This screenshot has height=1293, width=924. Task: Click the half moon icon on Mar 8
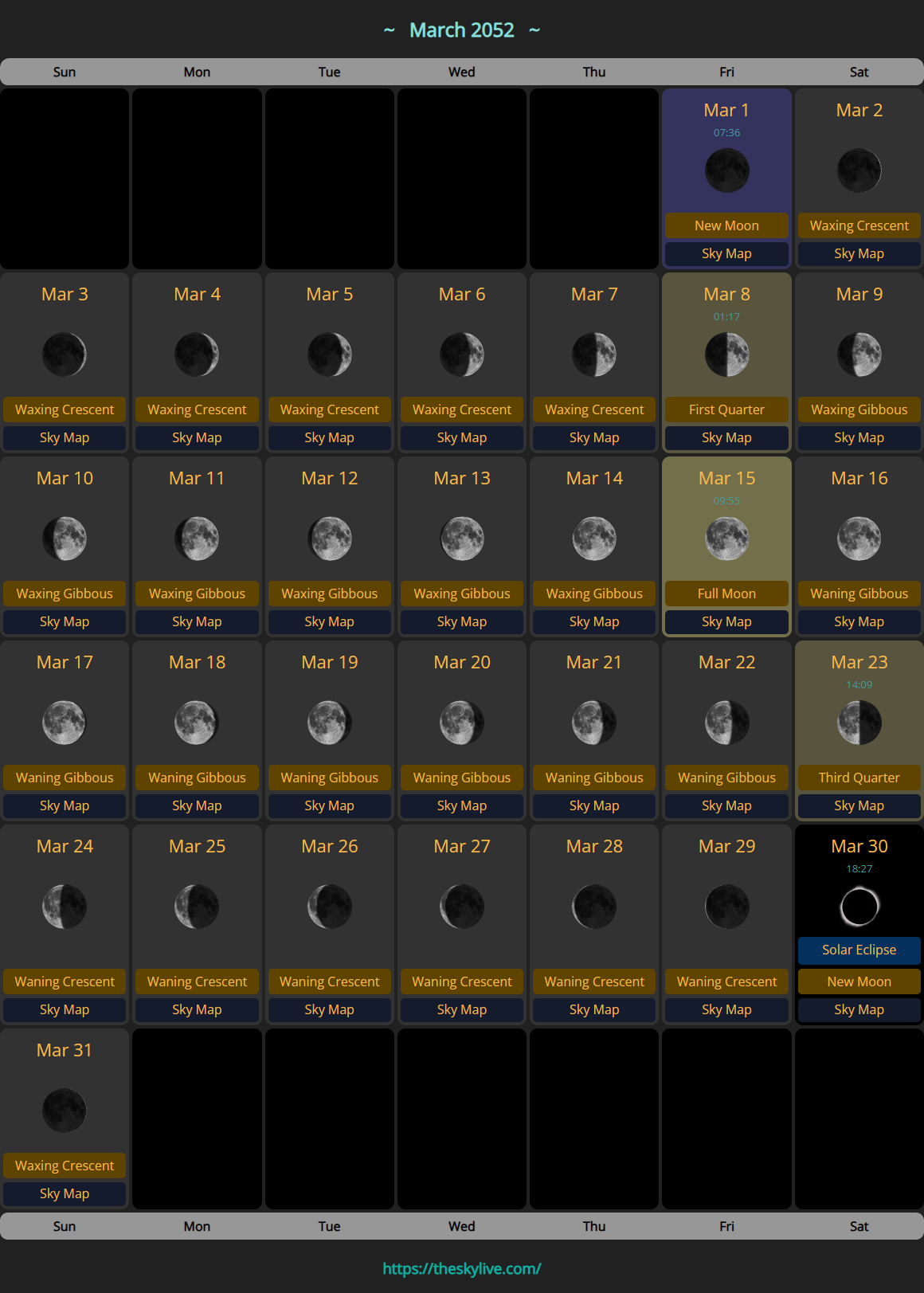pos(726,355)
